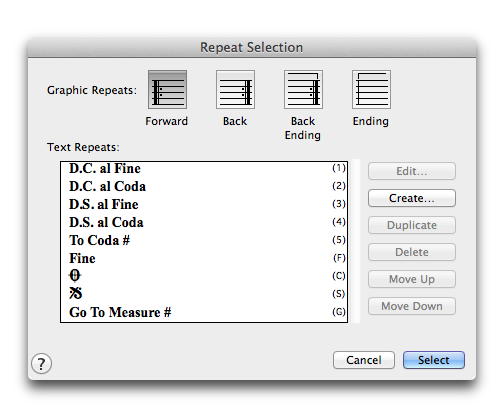Choose the Back repeat barline icon
The height and width of the screenshot is (416, 504).
(235, 89)
